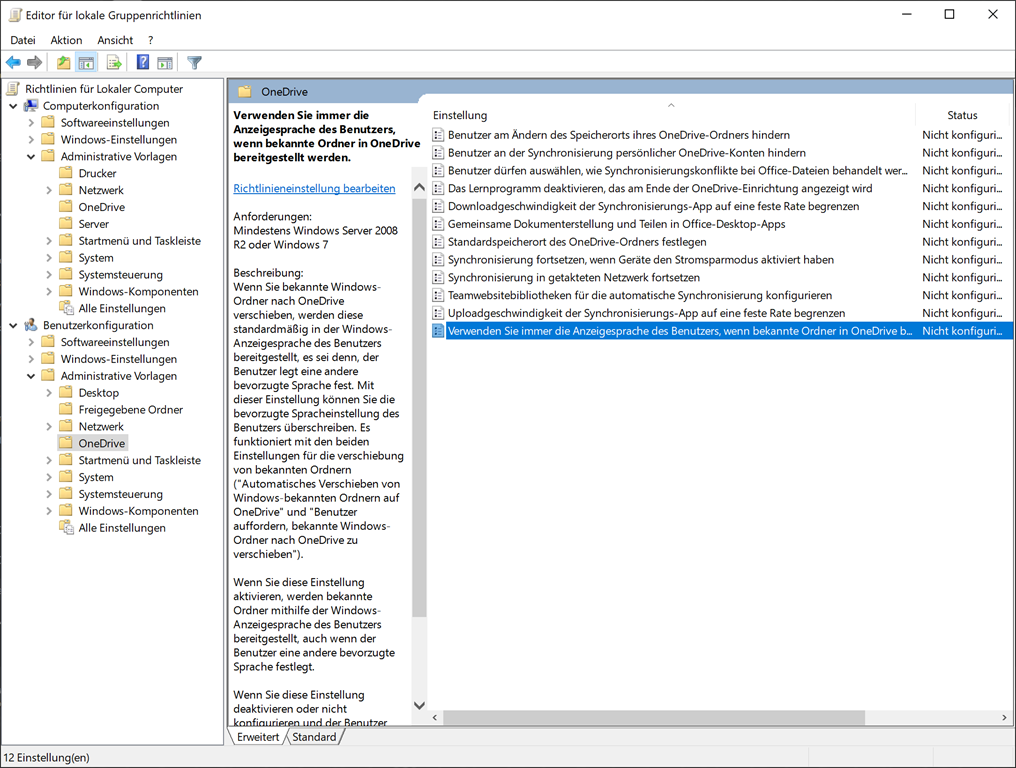Click the Richtlinieneinstellung bearbeiten link

[x=314, y=188]
